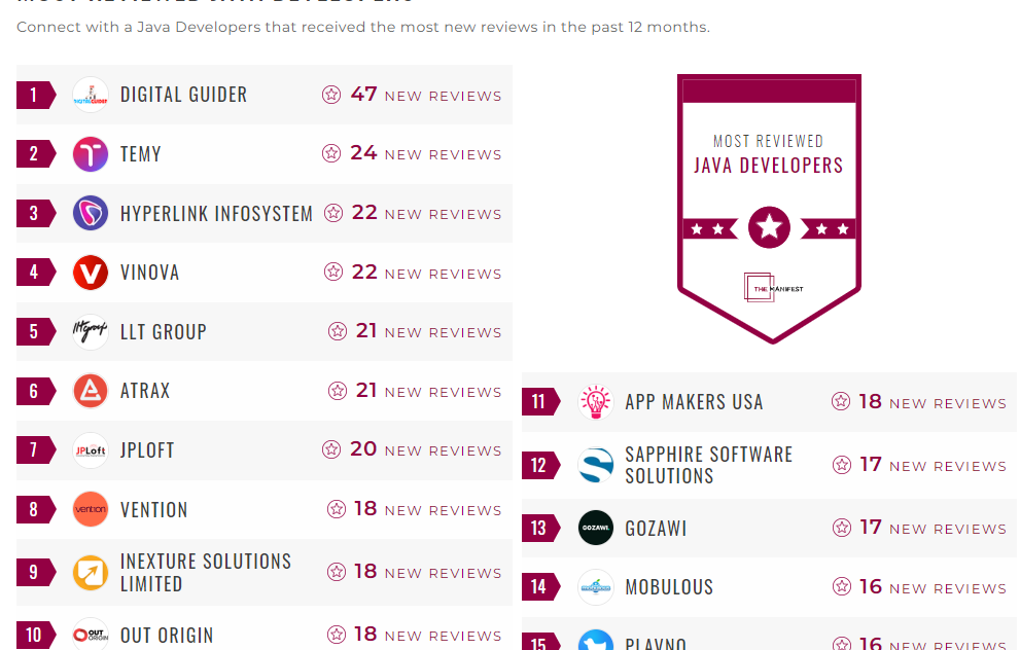The width and height of the screenshot is (1020, 650).
Task: Click the Most Reviewed Java Developers badge
Action: pyautogui.click(x=768, y=205)
